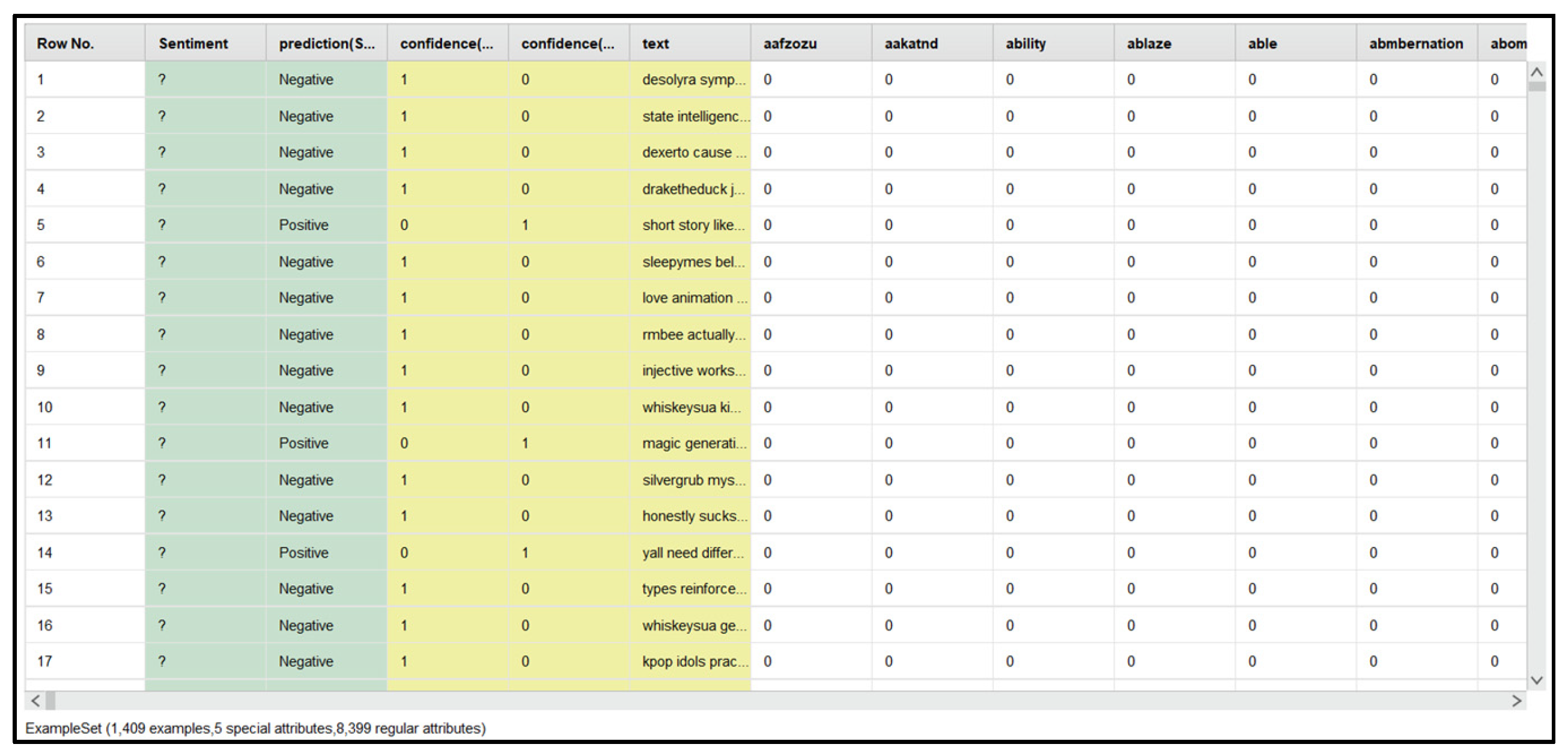Click the Negative prediction in row 17

(x=326, y=662)
